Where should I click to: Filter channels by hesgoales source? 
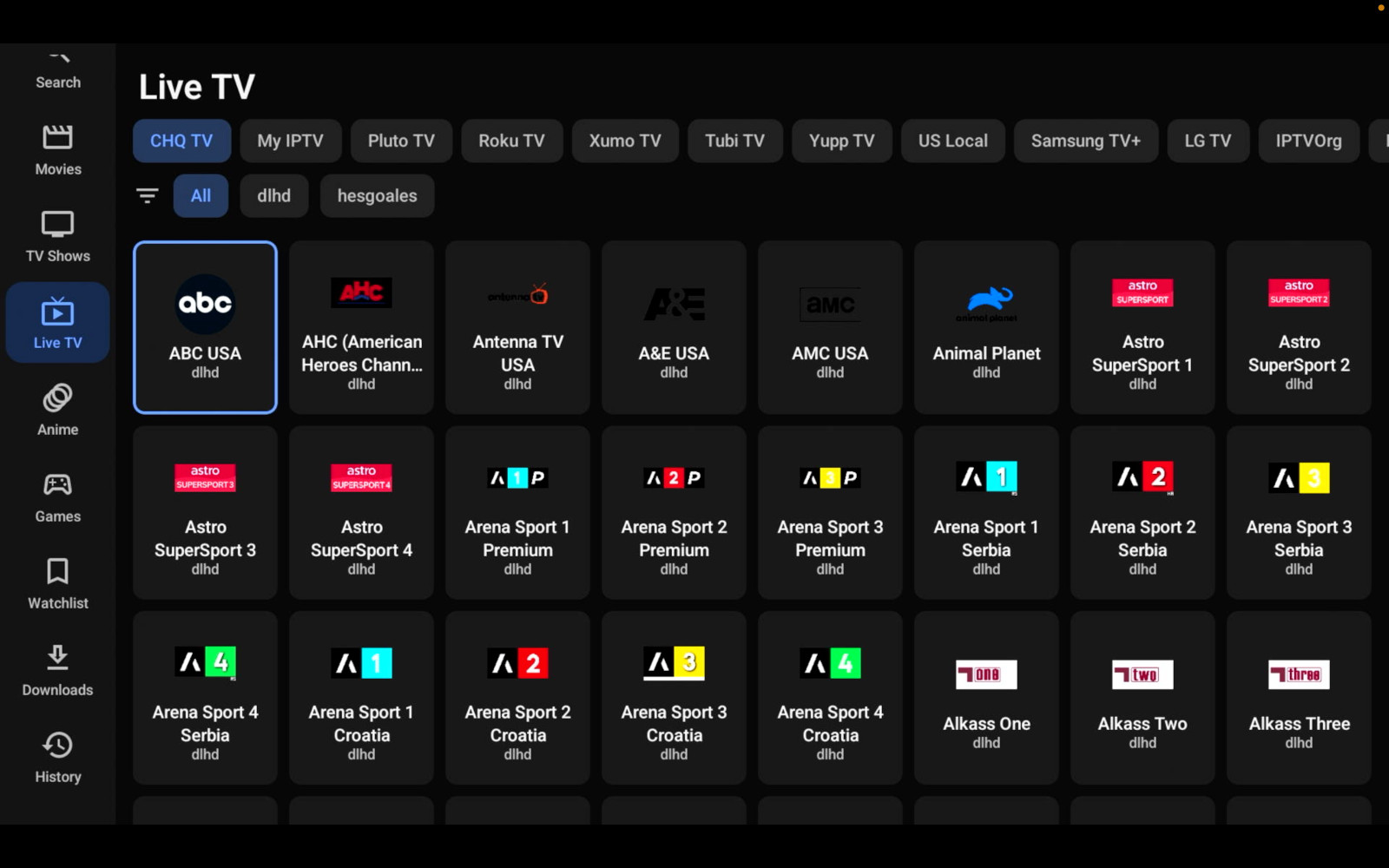(x=377, y=196)
